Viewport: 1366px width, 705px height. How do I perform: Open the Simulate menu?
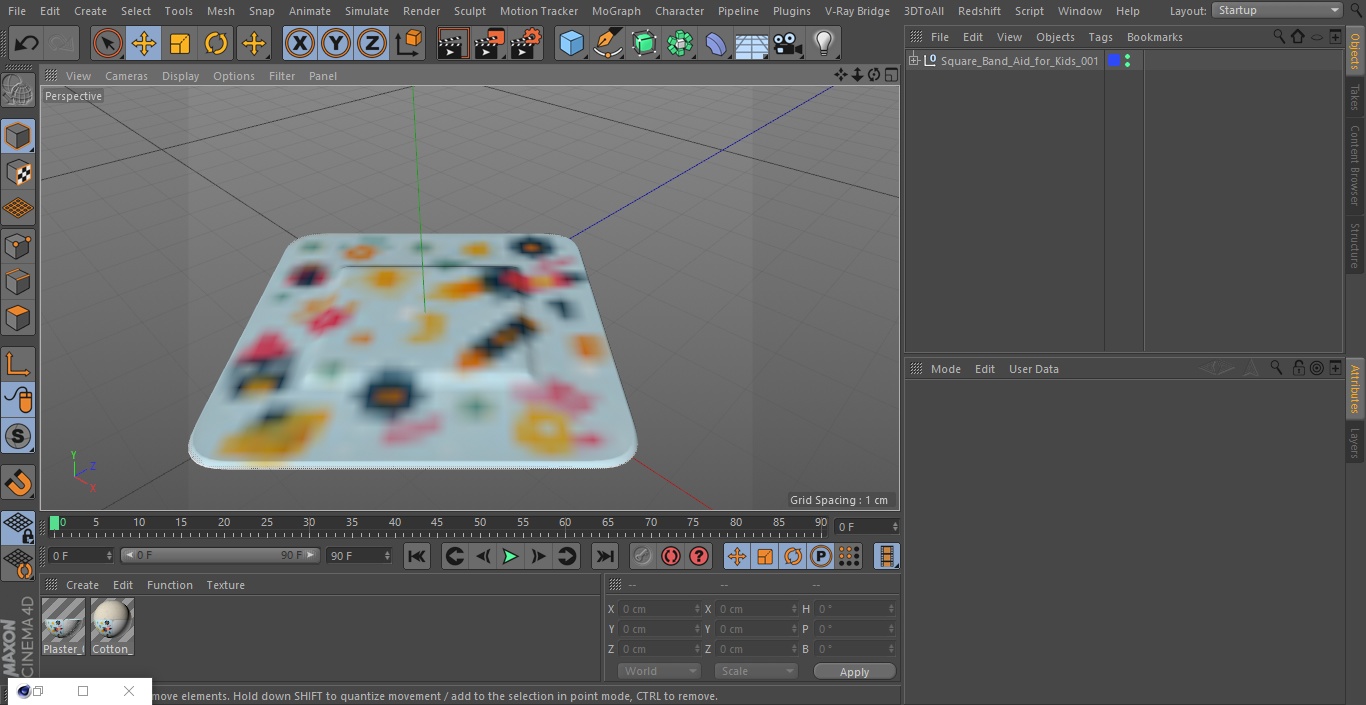click(366, 11)
